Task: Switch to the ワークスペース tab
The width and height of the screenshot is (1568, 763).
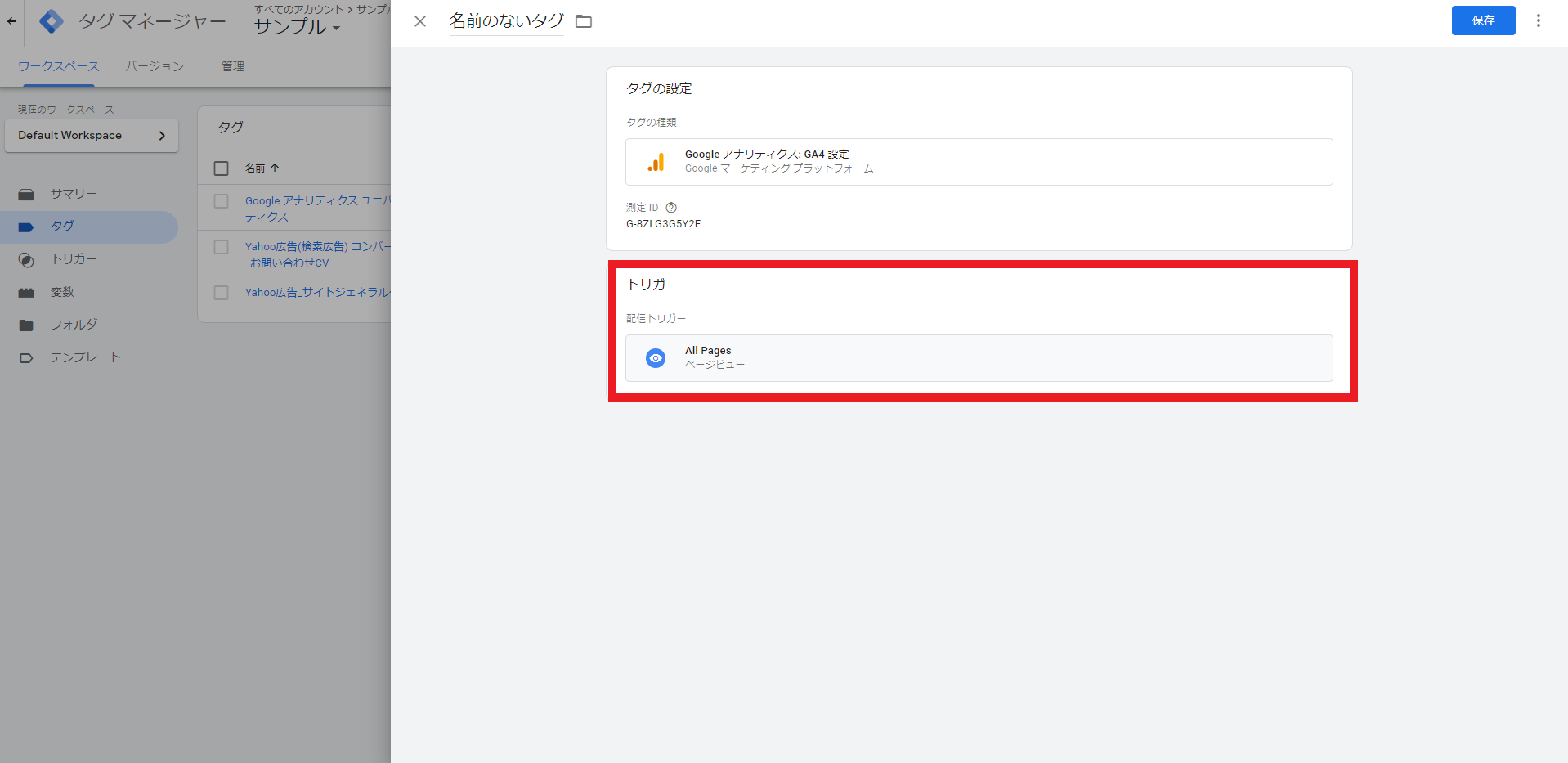Action: [58, 66]
